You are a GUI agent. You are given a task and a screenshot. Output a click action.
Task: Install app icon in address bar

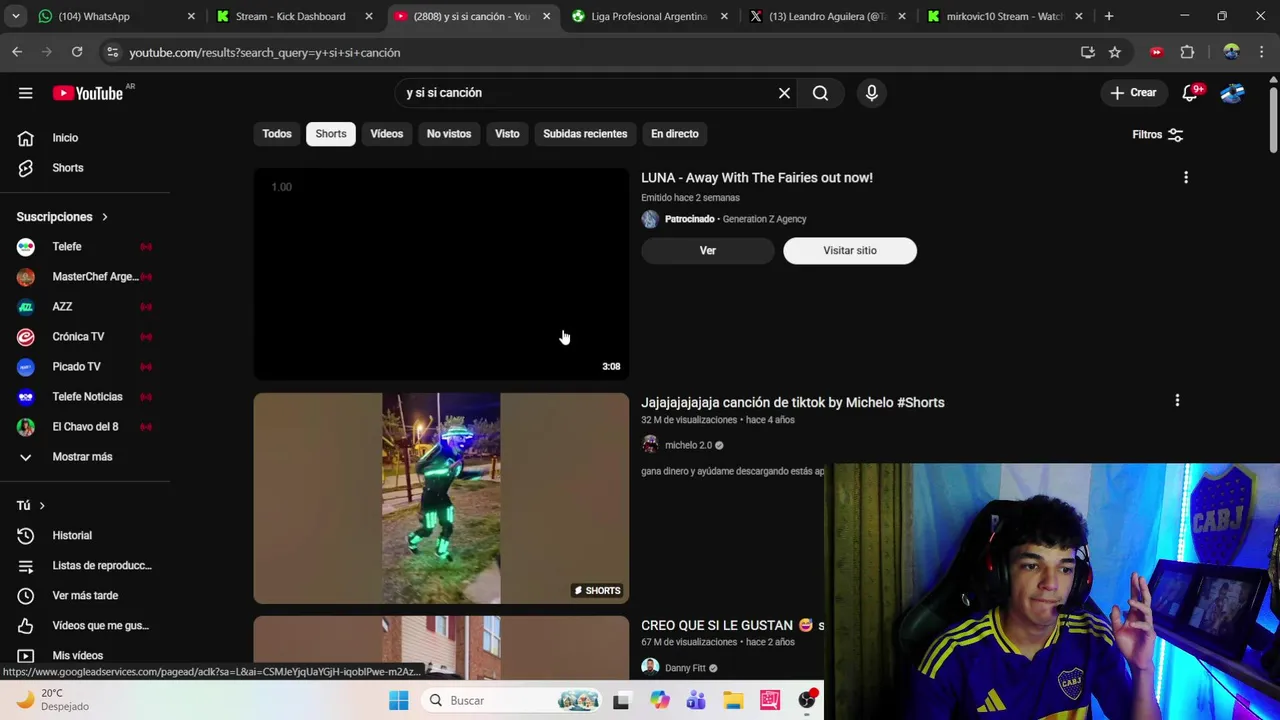pos(1088,52)
